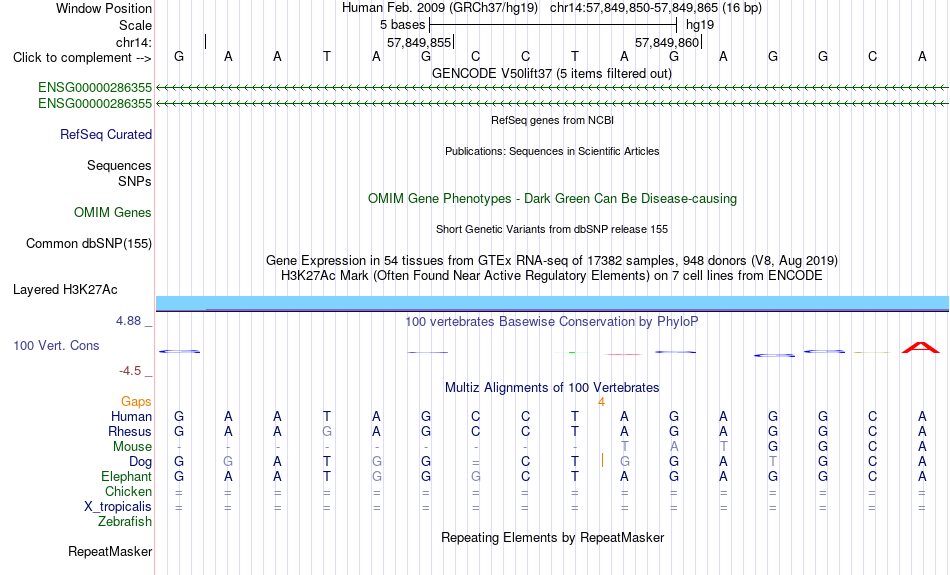The height and width of the screenshot is (575, 950).
Task: Select the Rhesus alignment row label
Action: tap(129, 431)
